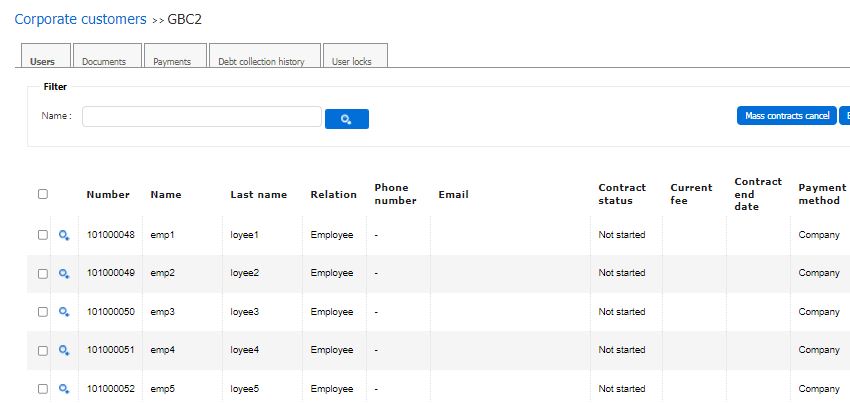Go to Debt collection history tab
The height and width of the screenshot is (403, 850).
[x=261, y=61]
